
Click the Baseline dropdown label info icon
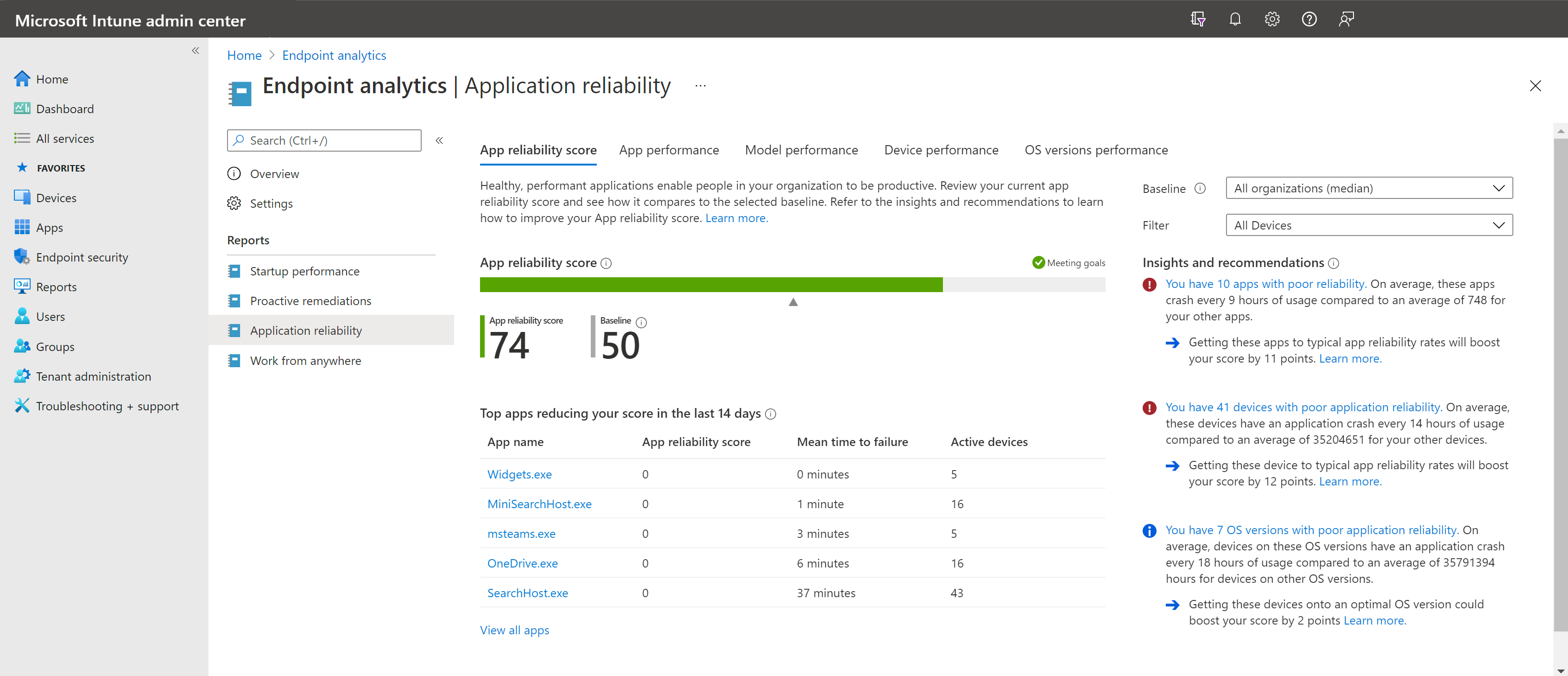coord(1200,188)
